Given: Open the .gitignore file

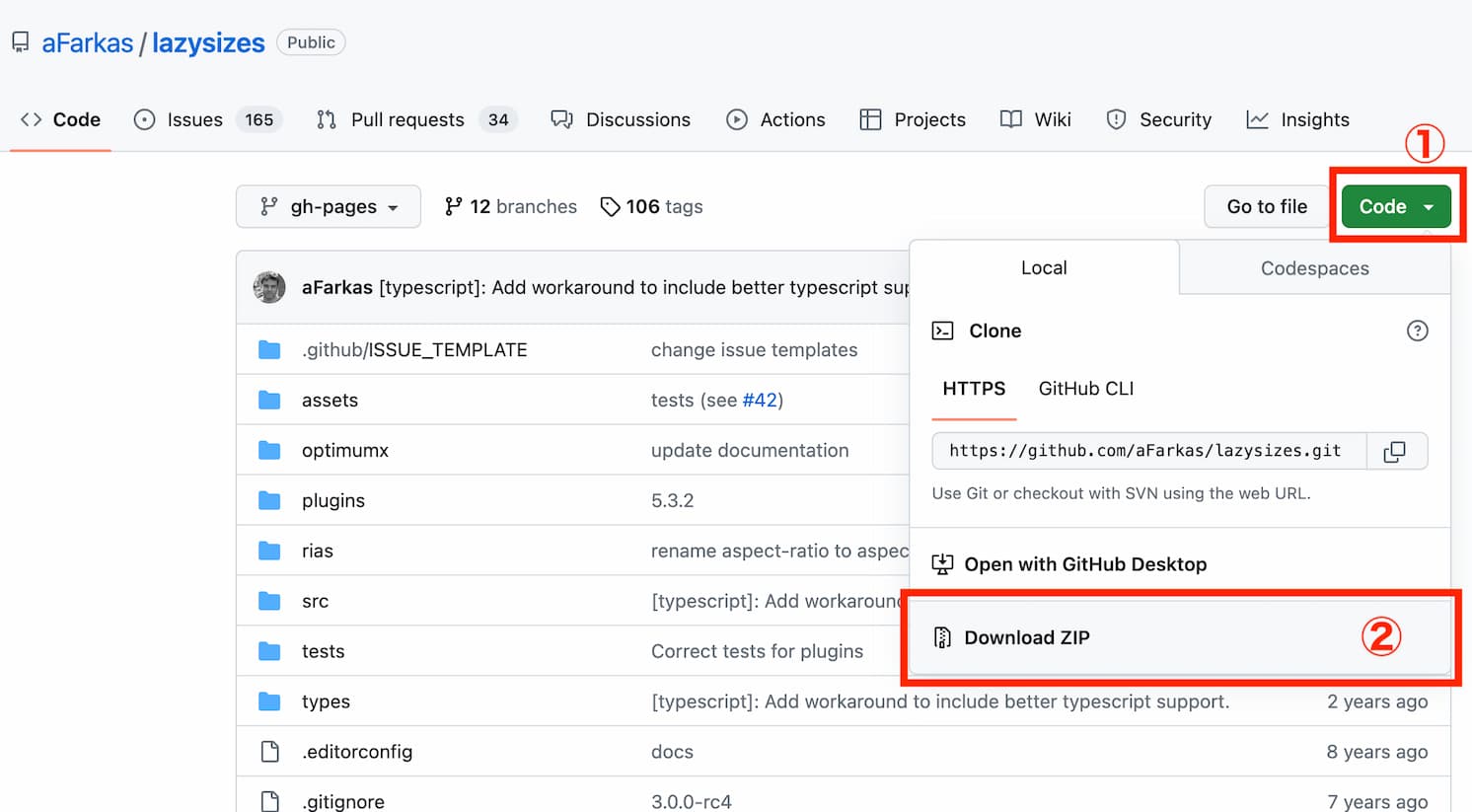Looking at the screenshot, I should pos(343,801).
